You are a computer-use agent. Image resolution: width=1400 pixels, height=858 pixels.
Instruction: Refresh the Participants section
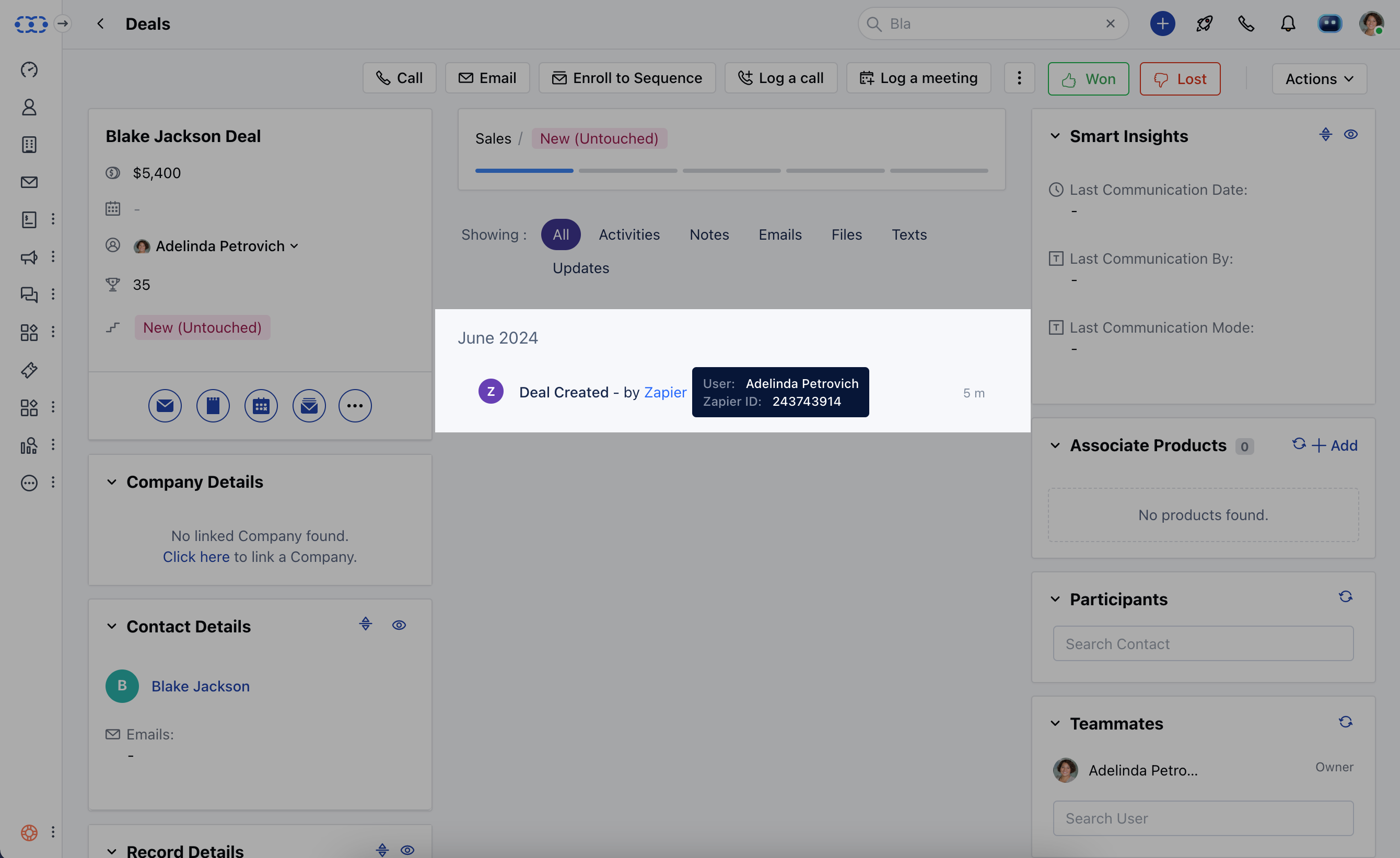1346,596
